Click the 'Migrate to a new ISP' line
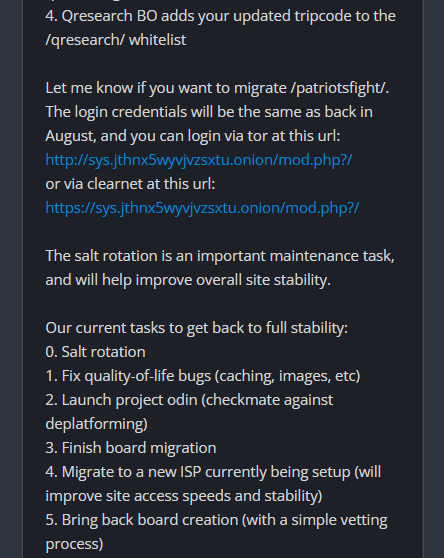444x558 pixels. pyautogui.click(x=213, y=472)
